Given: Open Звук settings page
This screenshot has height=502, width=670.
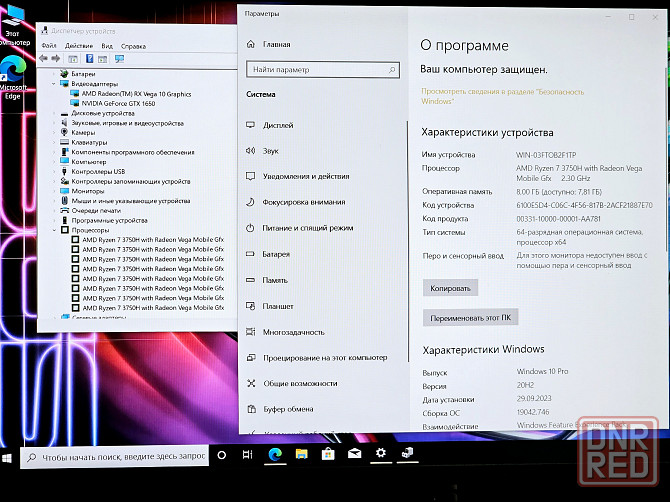Looking at the screenshot, I should (x=262, y=151).
